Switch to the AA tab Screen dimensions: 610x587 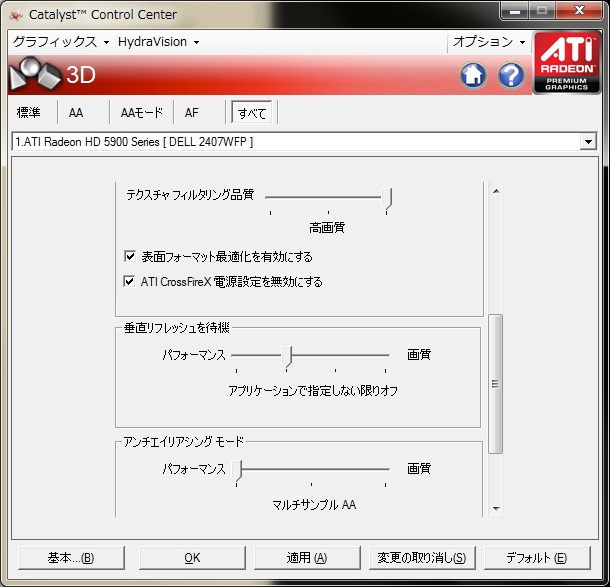(76, 113)
